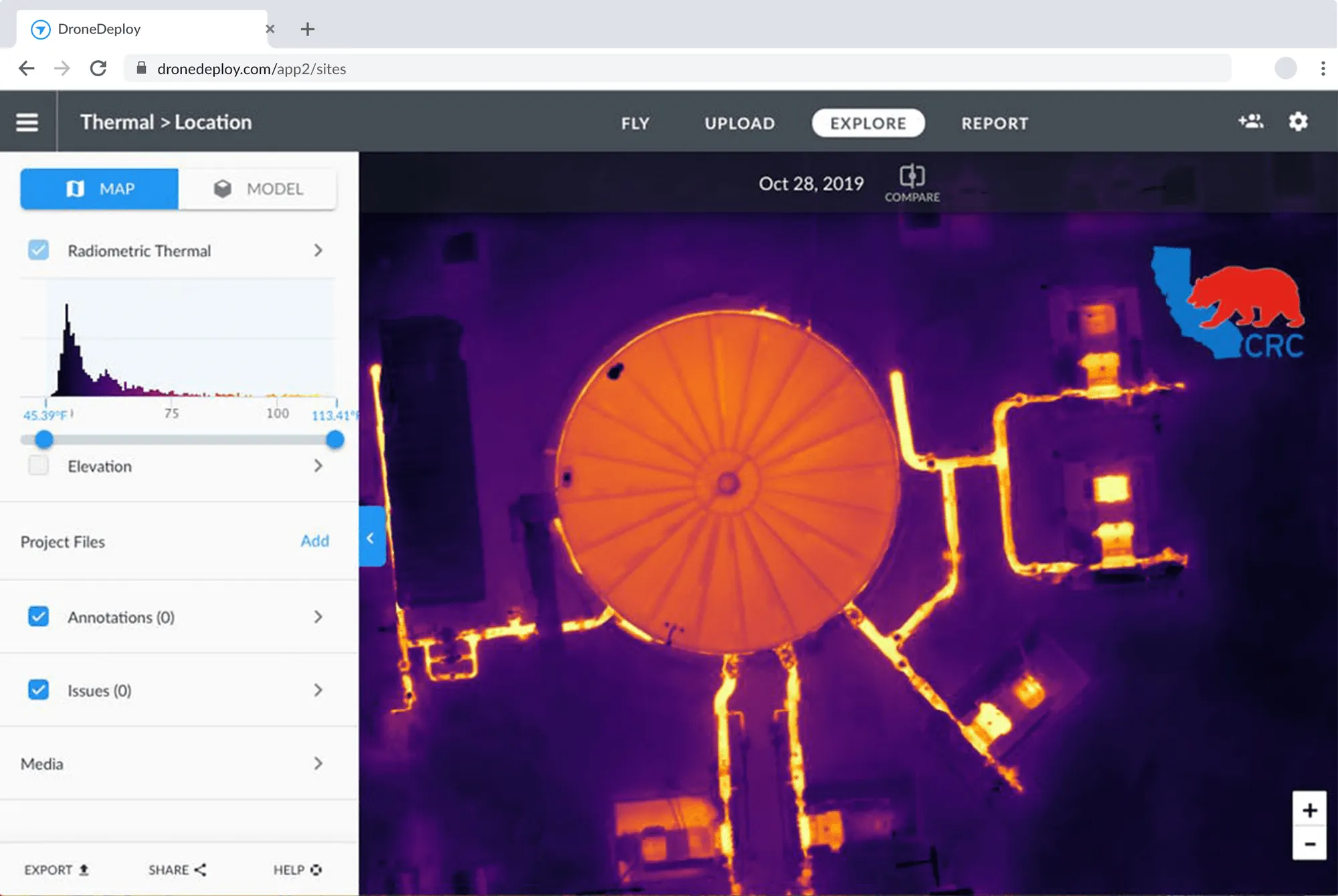Untick the Annotations (0) checkbox
The height and width of the screenshot is (896, 1338).
click(x=39, y=616)
